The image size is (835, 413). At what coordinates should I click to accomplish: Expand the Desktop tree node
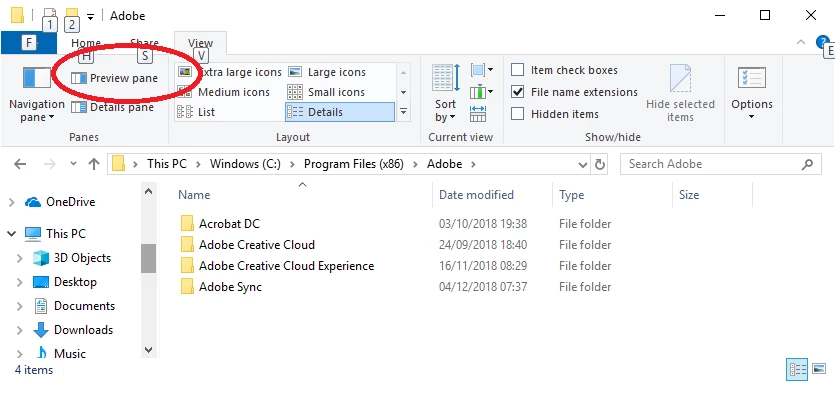(20, 282)
